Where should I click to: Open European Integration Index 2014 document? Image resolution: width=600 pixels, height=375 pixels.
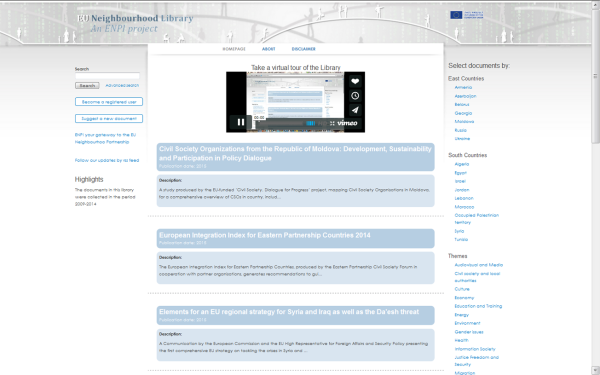(264, 235)
